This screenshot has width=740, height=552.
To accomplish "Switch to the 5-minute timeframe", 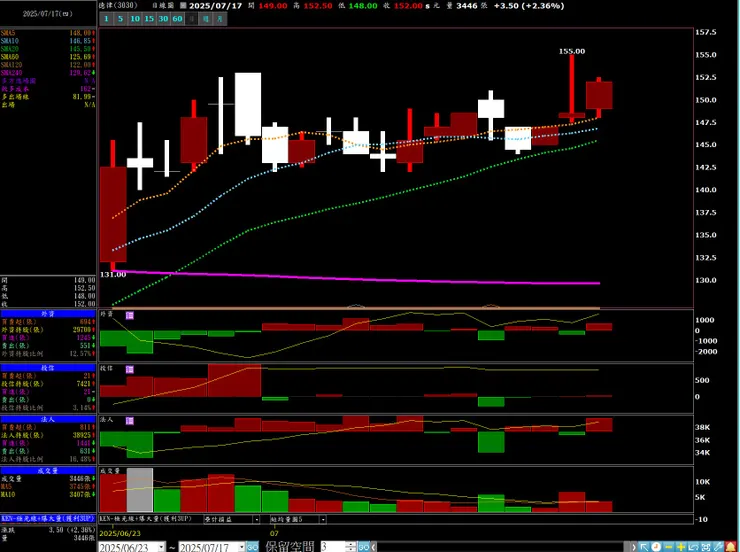I will click(120, 19).
